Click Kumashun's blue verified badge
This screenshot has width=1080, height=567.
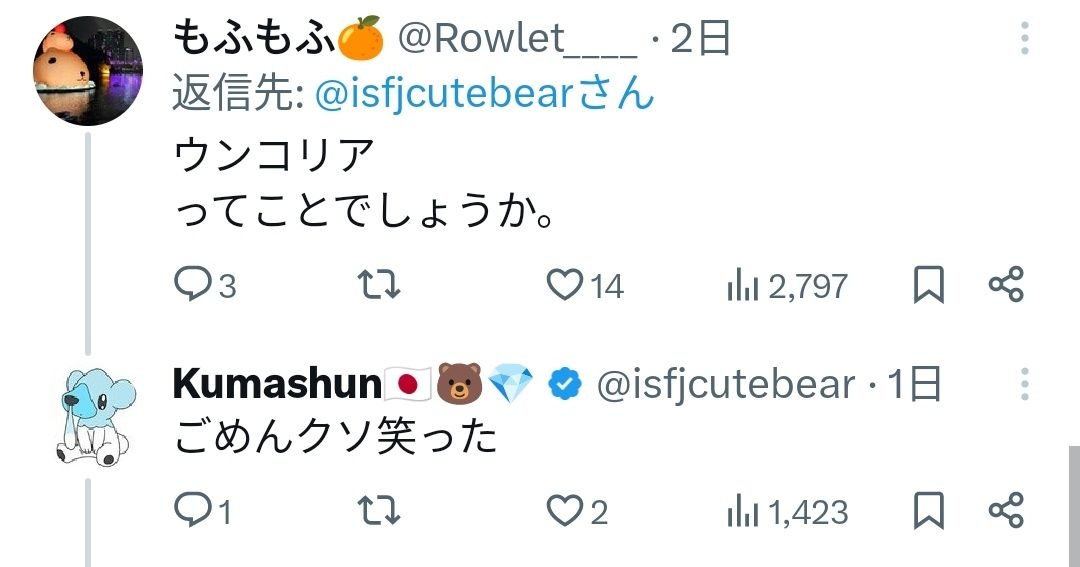(x=567, y=385)
